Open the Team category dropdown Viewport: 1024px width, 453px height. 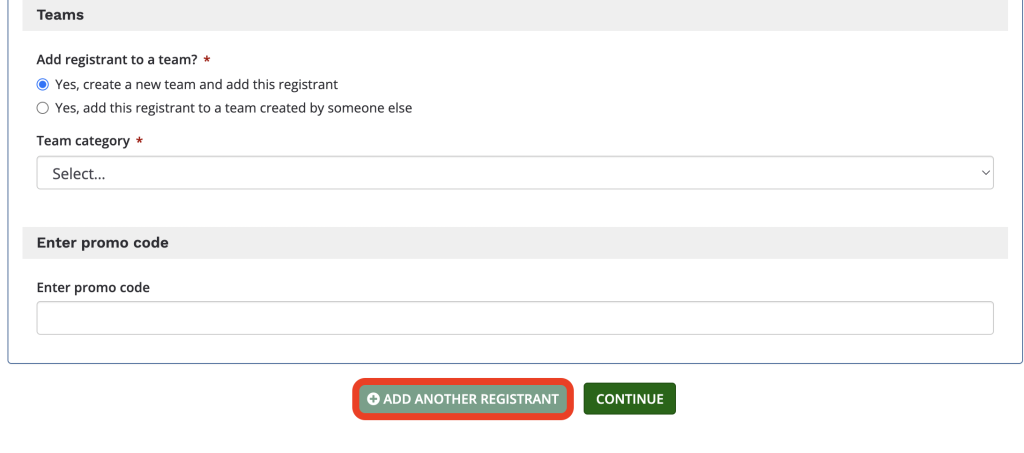click(x=515, y=173)
